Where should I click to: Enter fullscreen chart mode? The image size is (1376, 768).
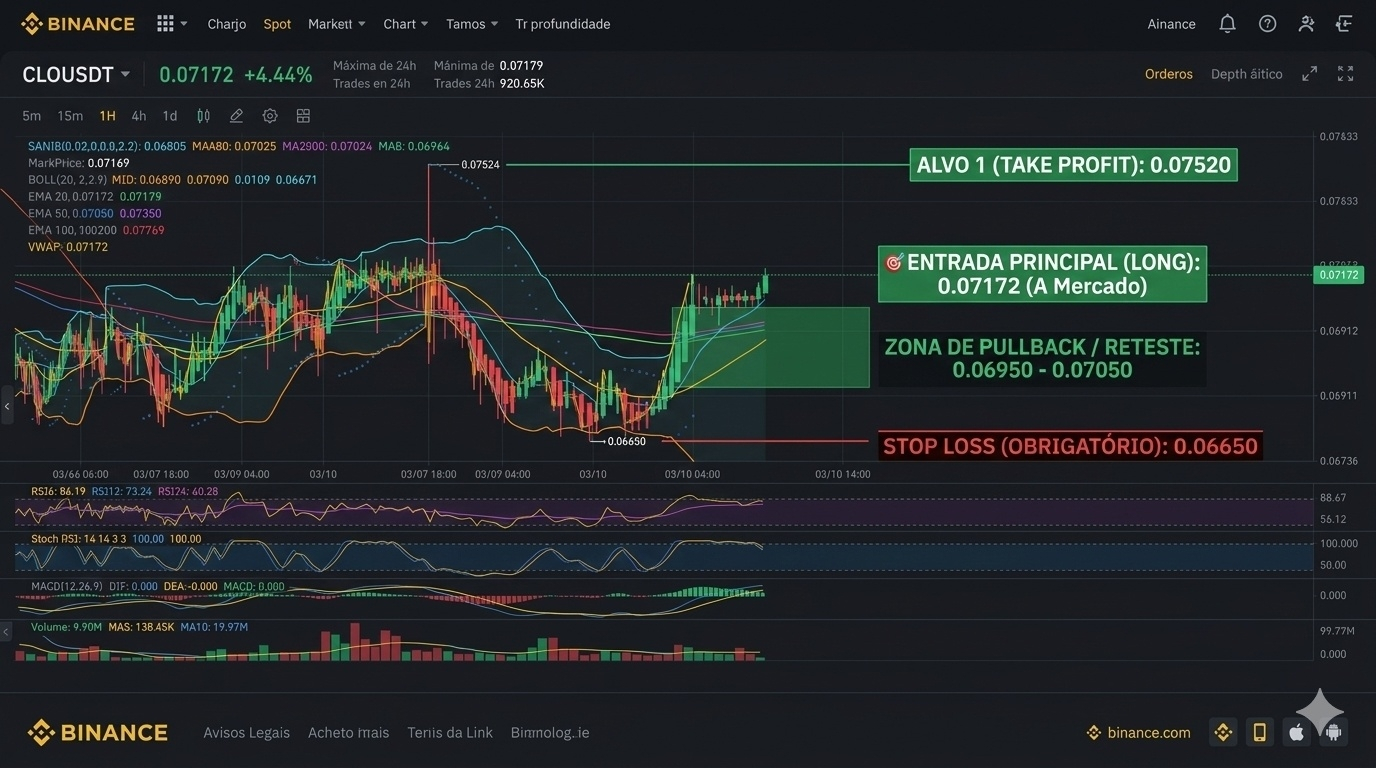(1345, 74)
